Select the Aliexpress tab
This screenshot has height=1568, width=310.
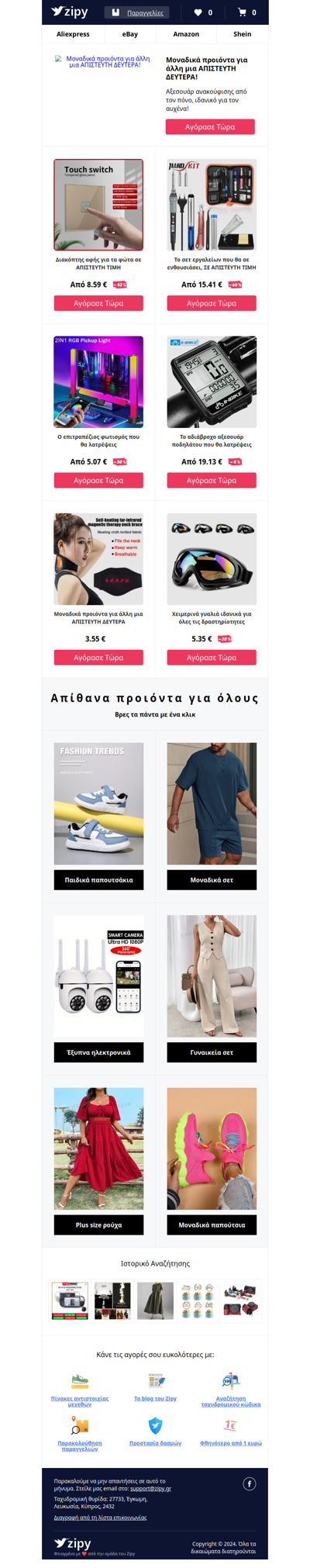[73, 34]
